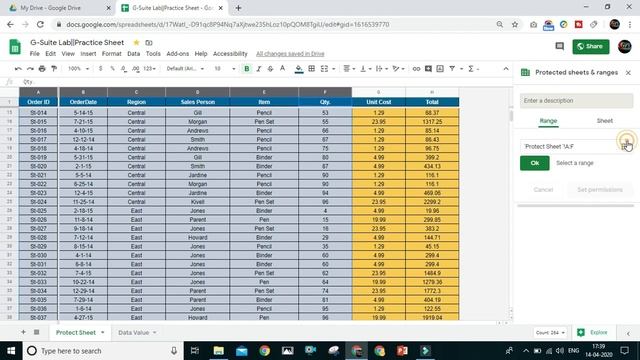This screenshot has height=360, width=640.
Task: Open the more formats 123 dropdown
Action: (150, 69)
